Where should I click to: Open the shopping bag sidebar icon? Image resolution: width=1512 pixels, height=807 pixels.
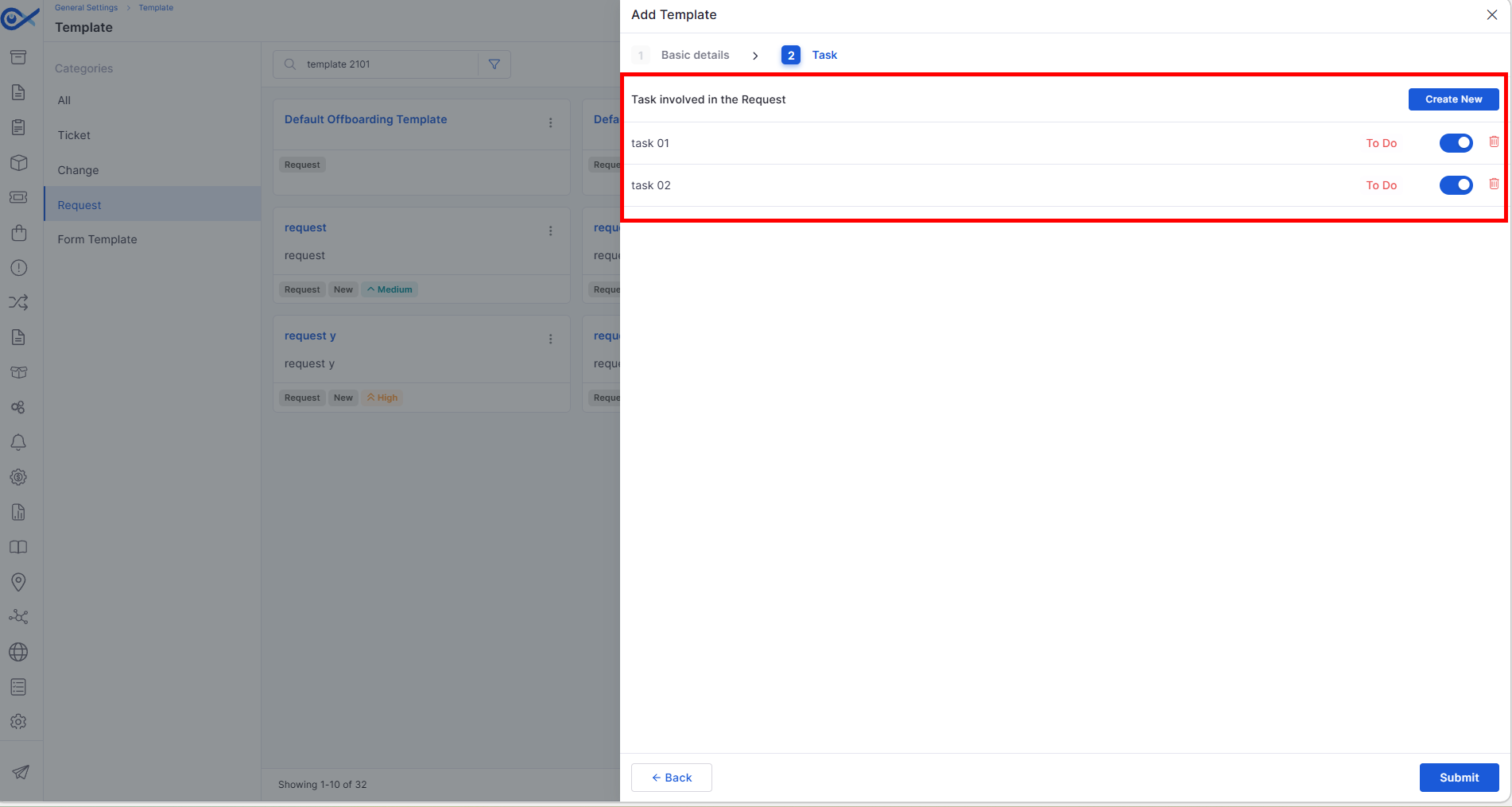click(18, 233)
